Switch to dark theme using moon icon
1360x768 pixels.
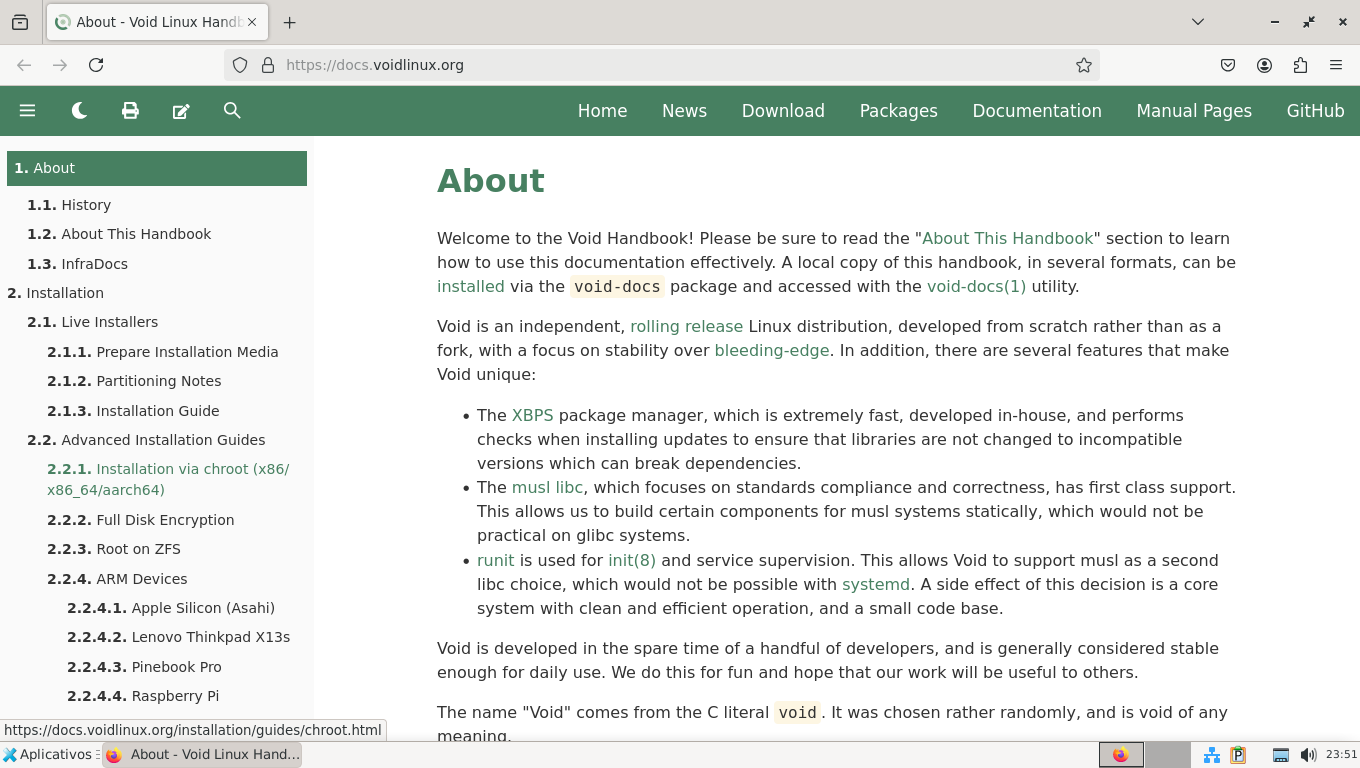[79, 111]
